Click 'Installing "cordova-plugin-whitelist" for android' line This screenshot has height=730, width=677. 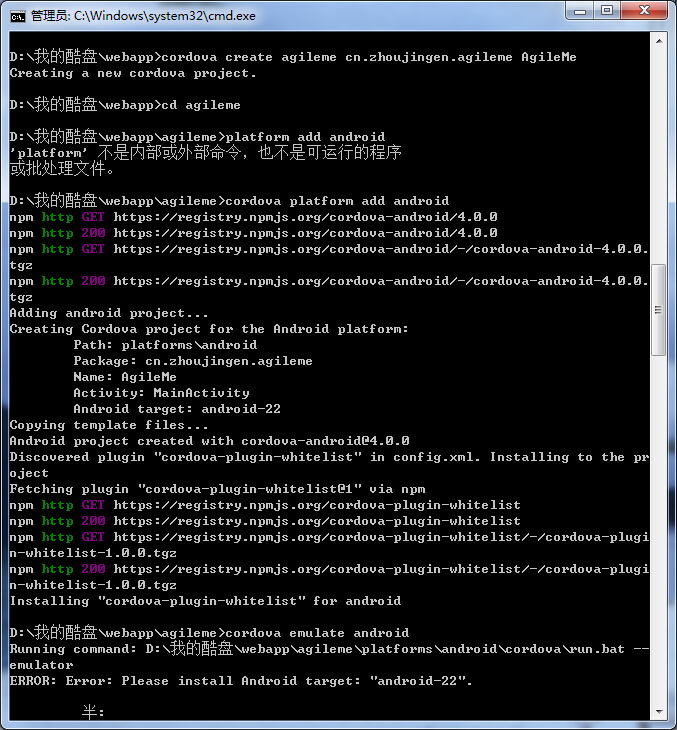205,601
